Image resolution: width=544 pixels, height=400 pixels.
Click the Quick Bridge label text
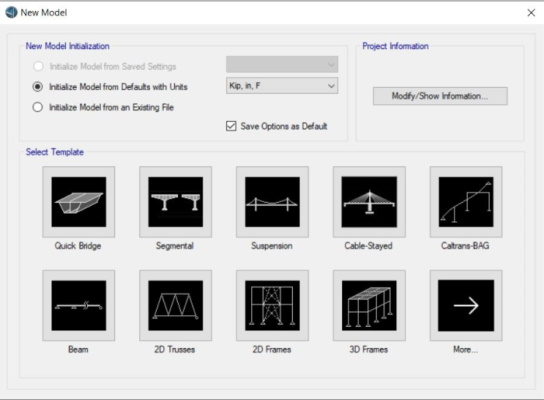pos(78,246)
